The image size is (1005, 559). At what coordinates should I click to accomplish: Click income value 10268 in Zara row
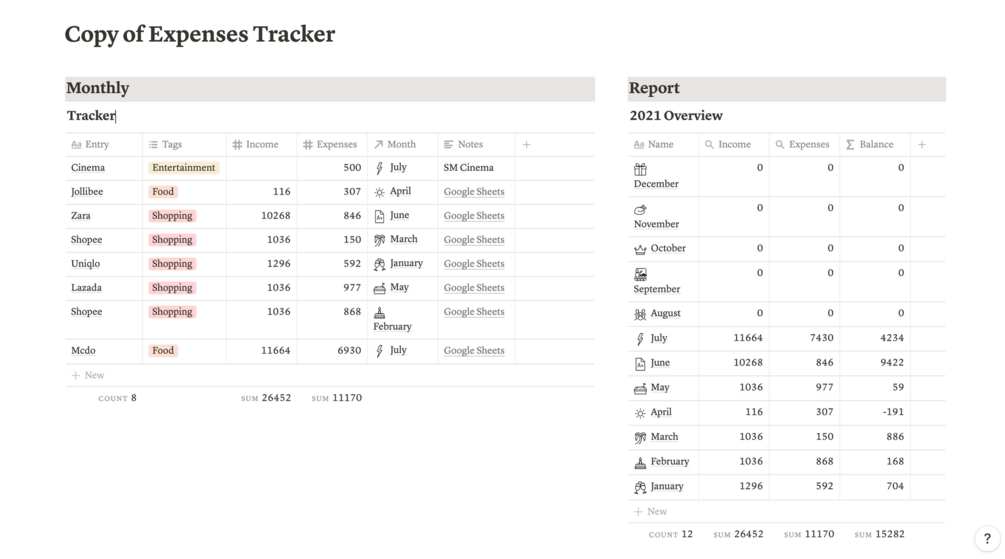tap(276, 216)
